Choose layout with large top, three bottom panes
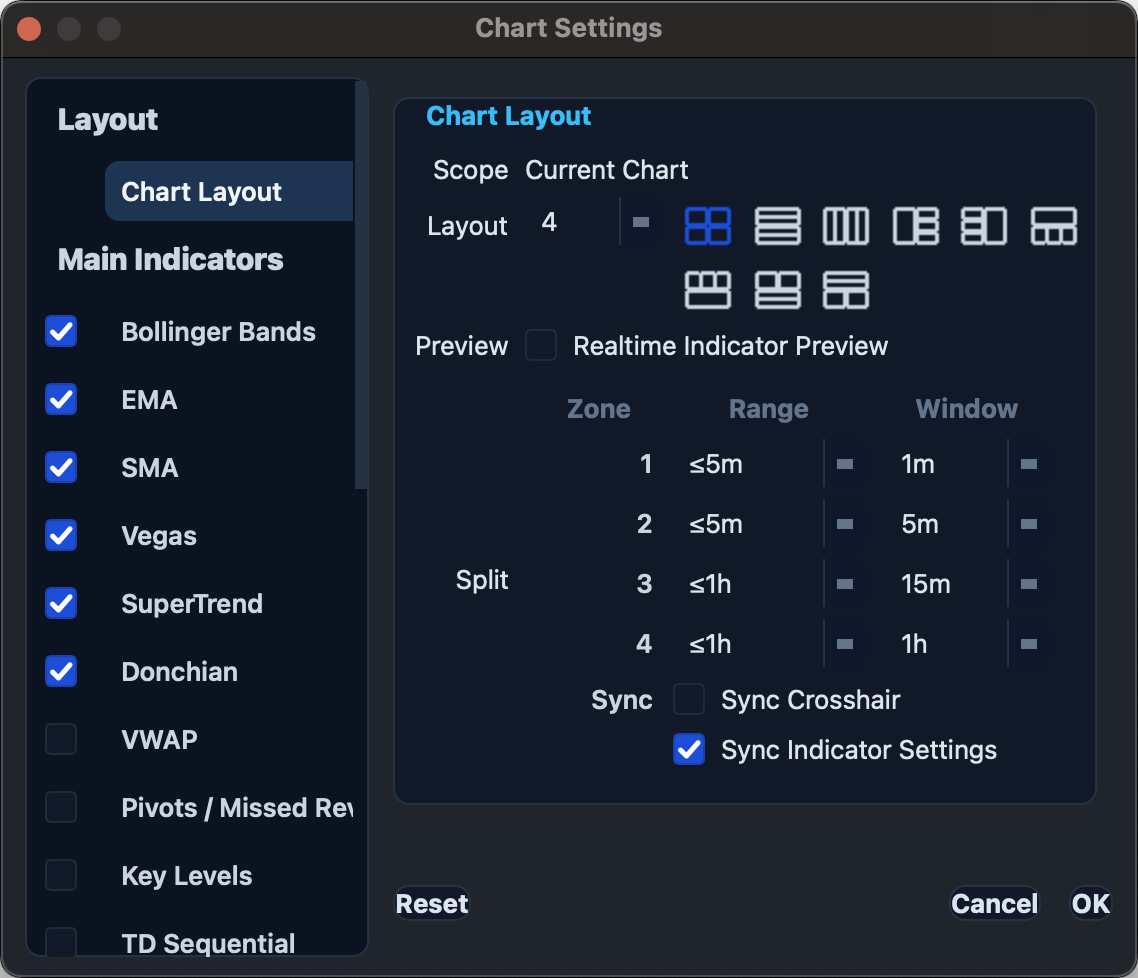 click(x=1054, y=226)
